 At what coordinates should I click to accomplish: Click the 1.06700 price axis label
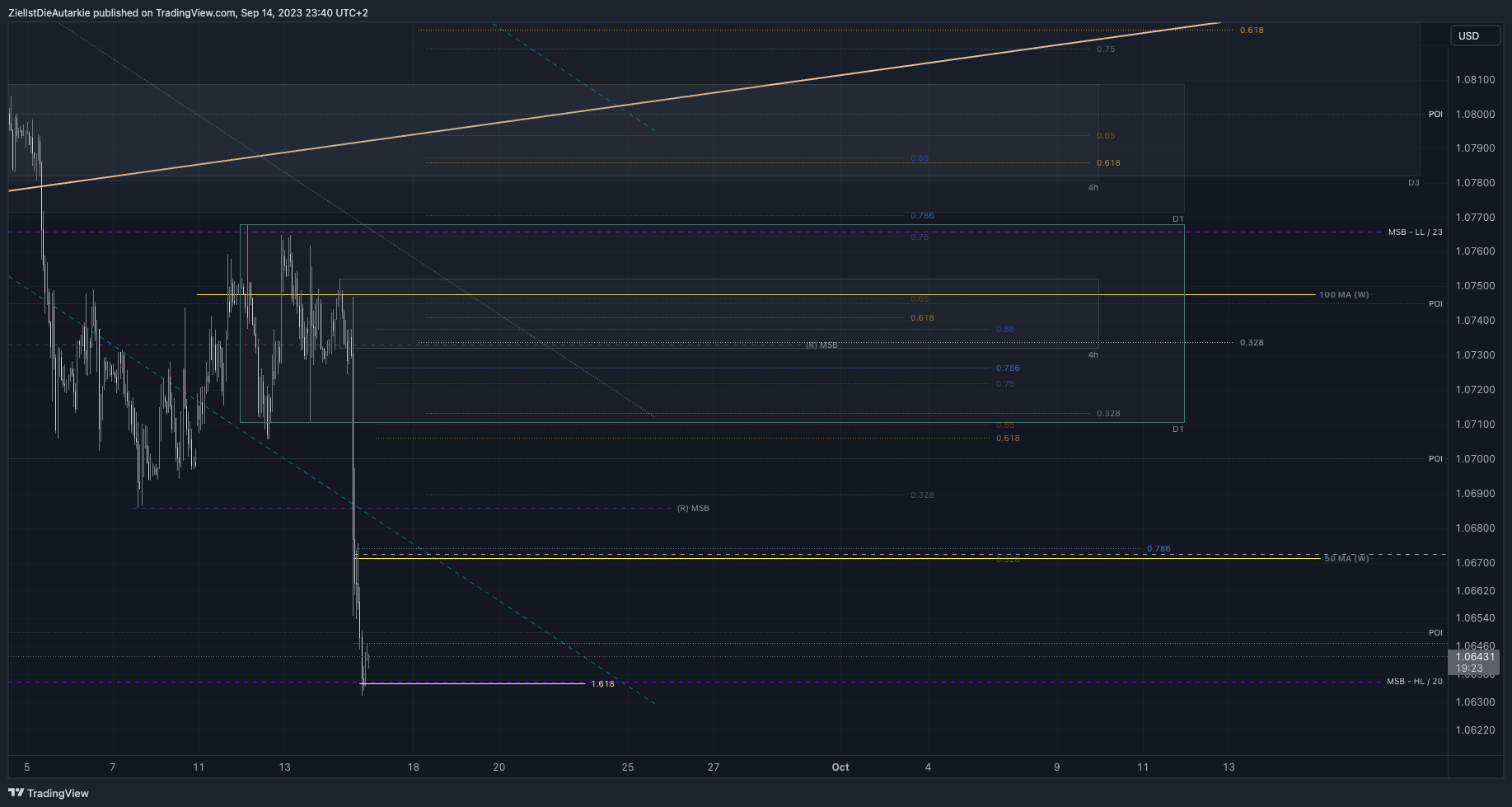click(1475, 563)
